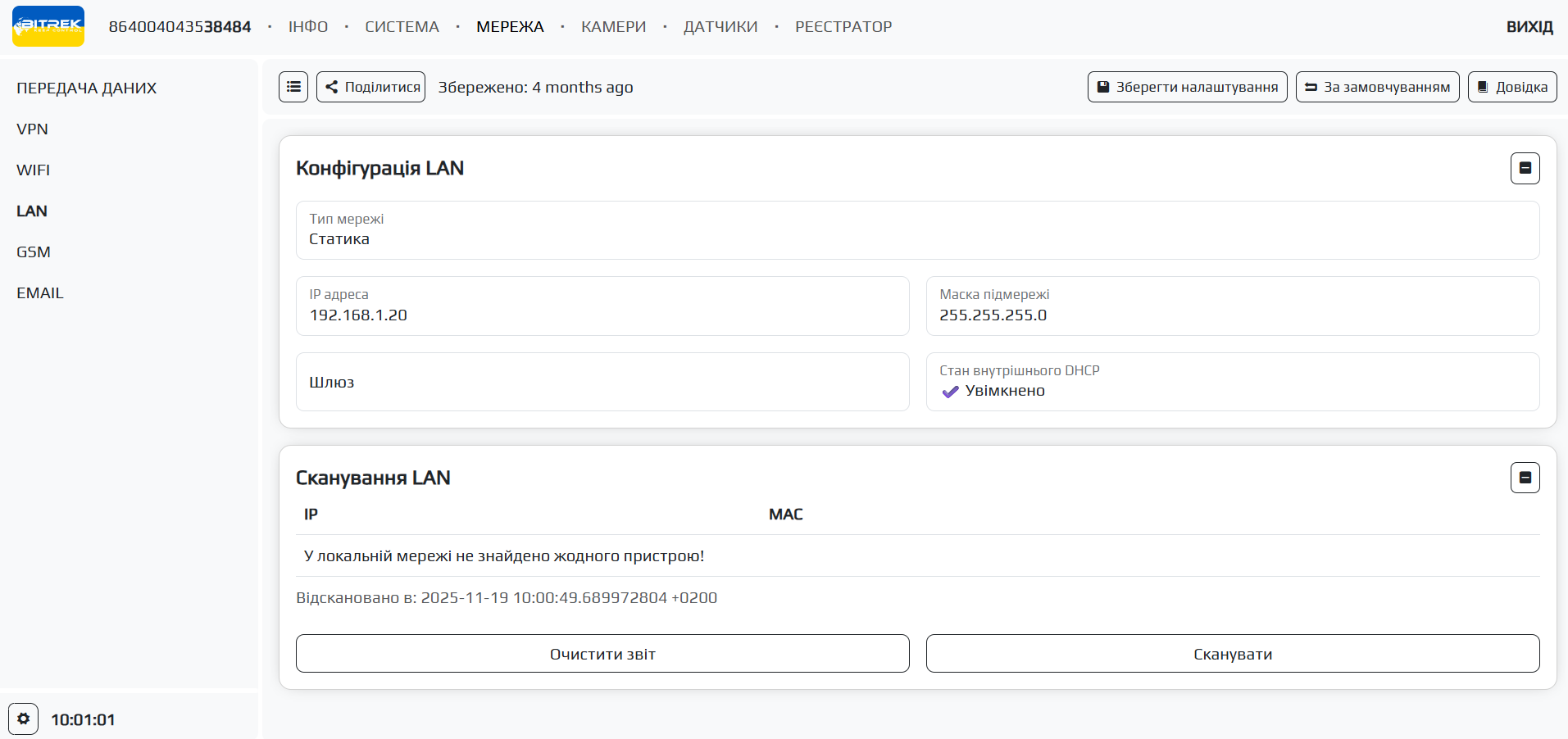Reset settings with За замовчуванням

point(1377,87)
